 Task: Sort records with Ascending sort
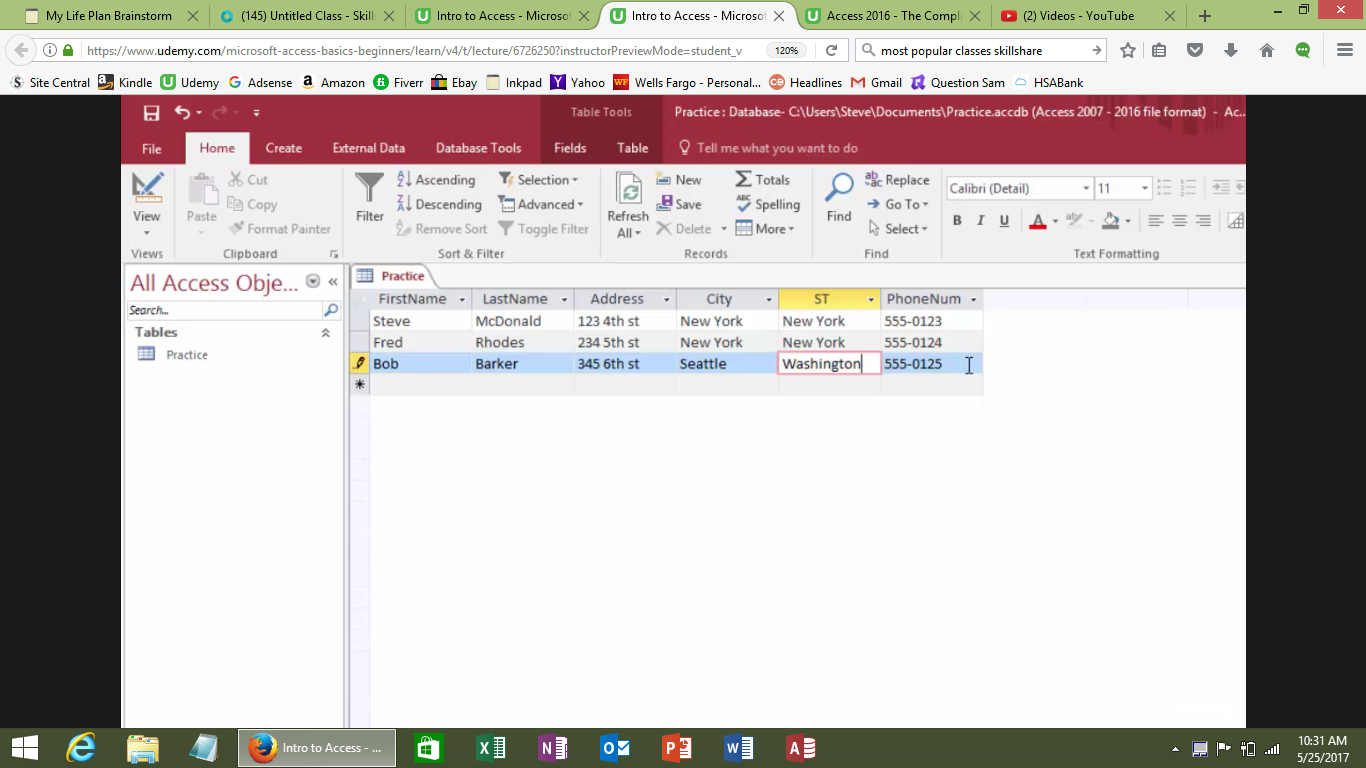437,179
